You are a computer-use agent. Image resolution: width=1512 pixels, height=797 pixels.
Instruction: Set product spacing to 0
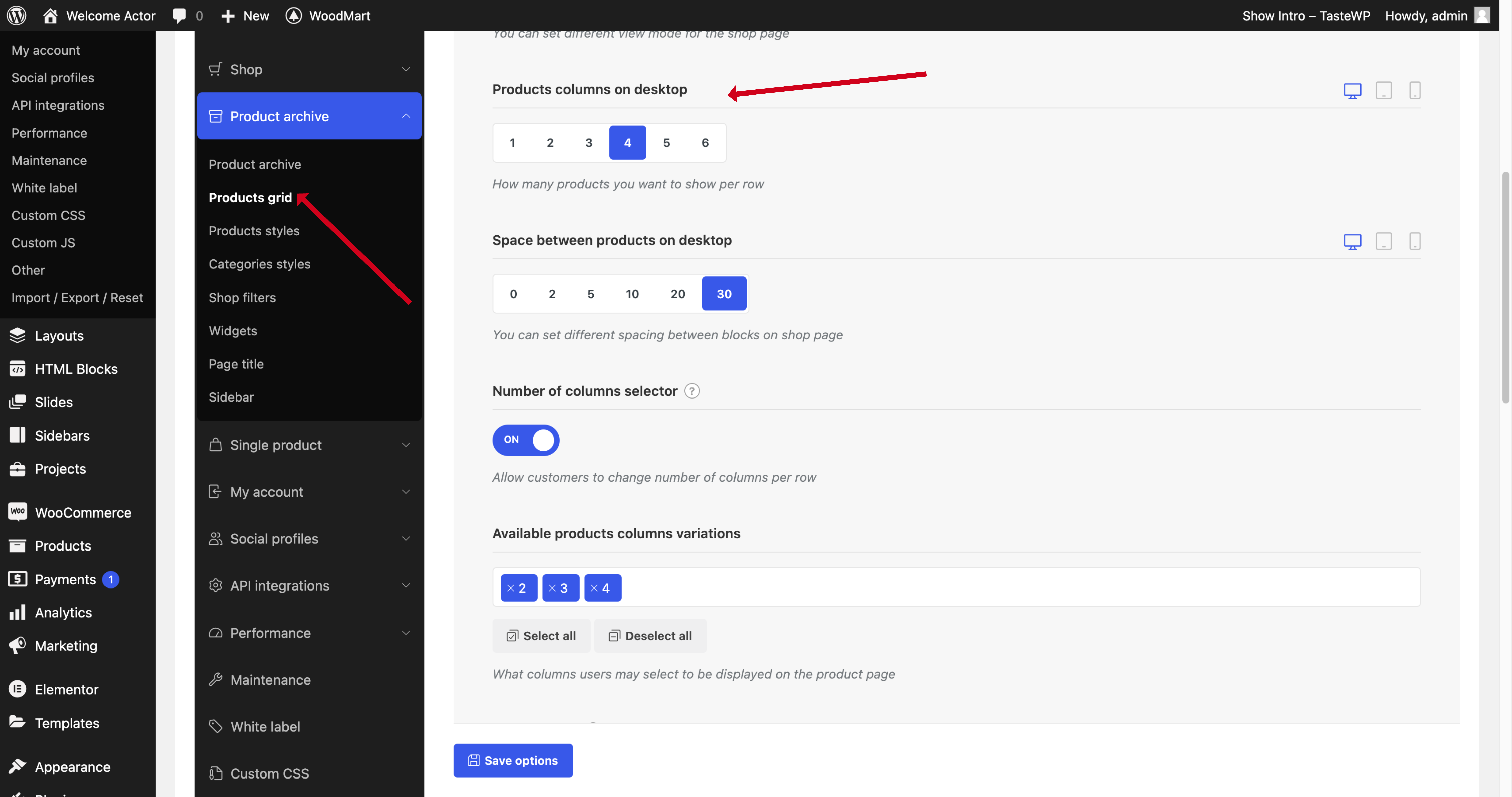pos(514,294)
